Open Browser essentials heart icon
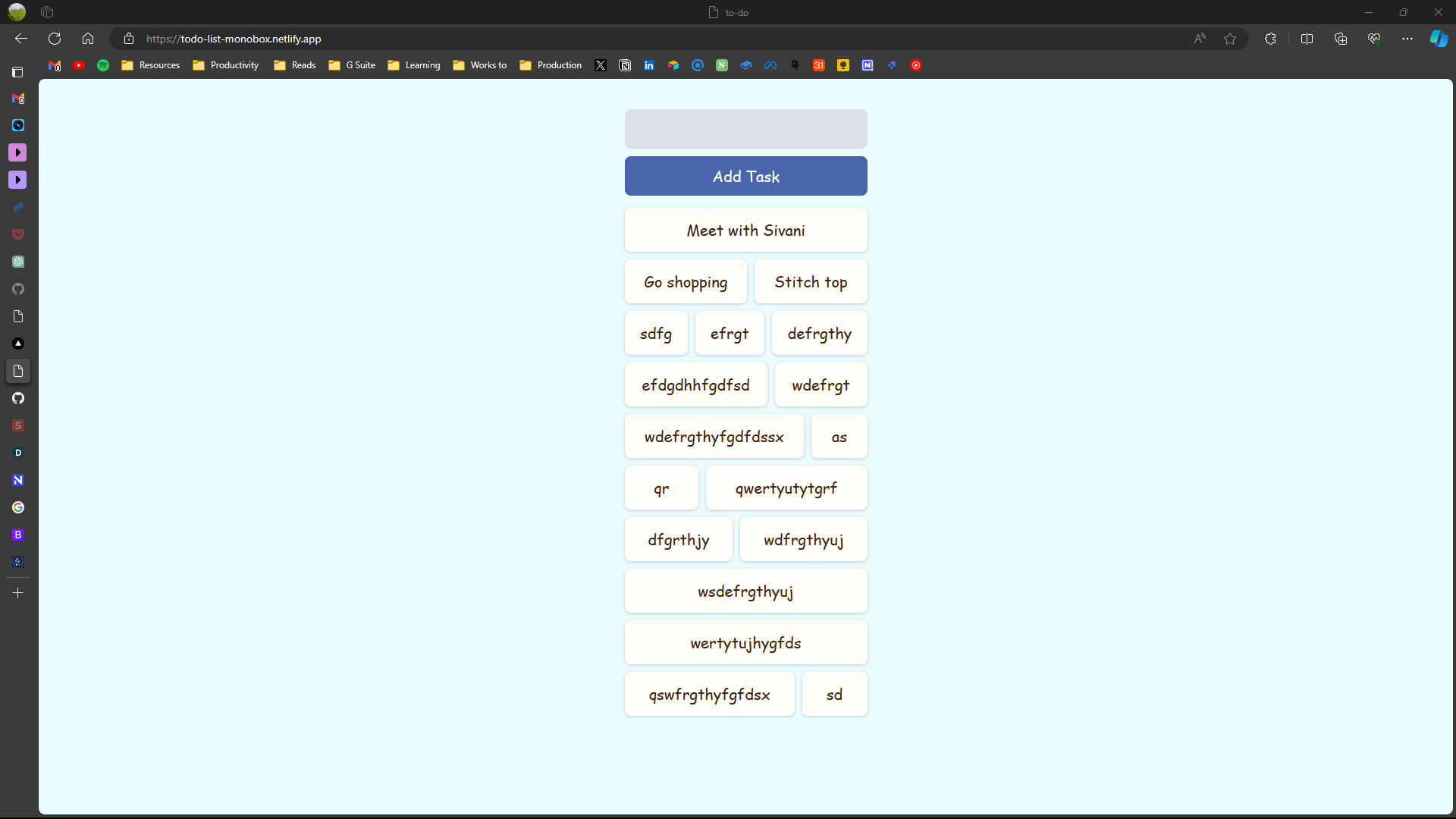1456x819 pixels. pyautogui.click(x=1374, y=39)
